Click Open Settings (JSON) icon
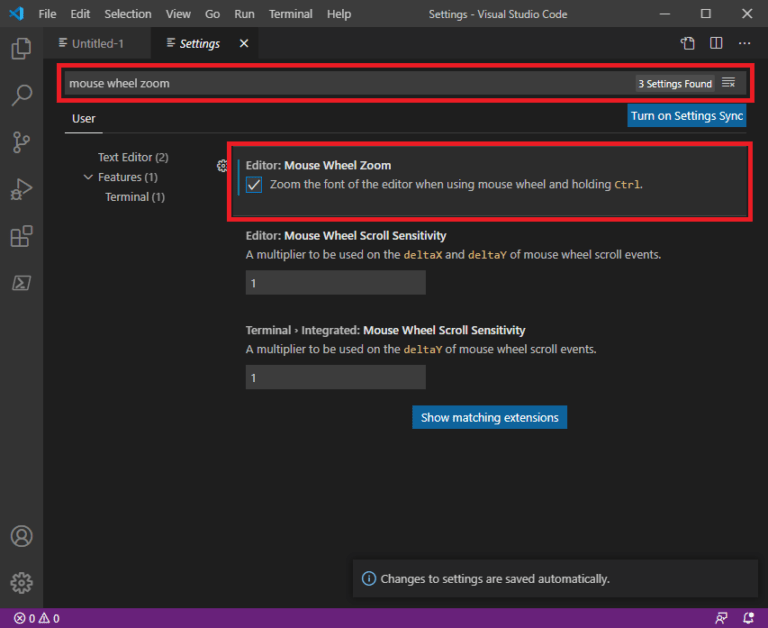This screenshot has height=628, width=768. [688, 44]
